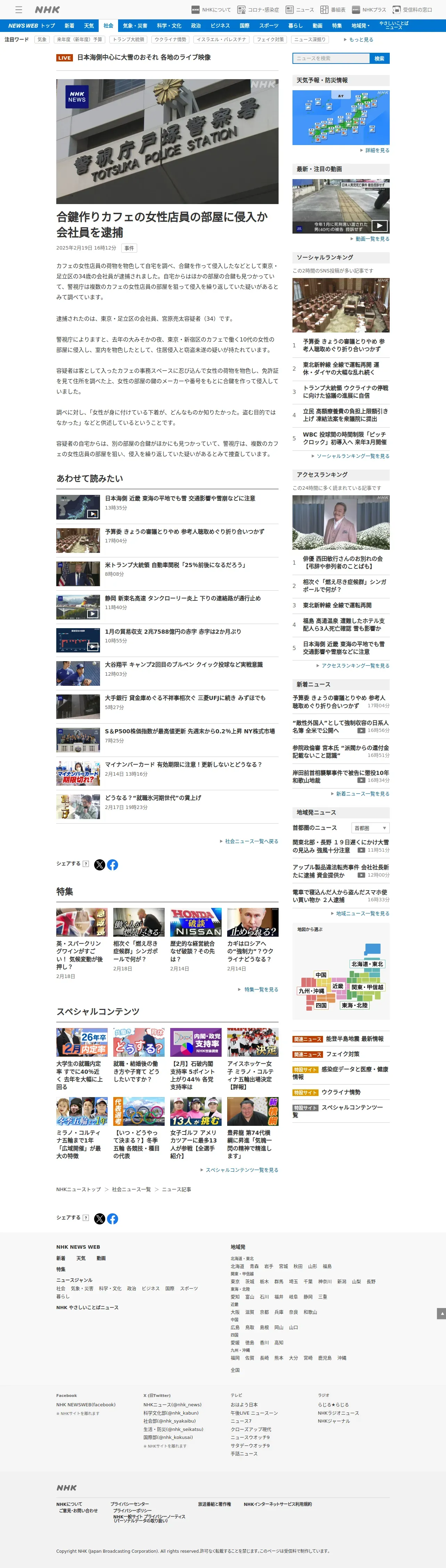Share on X below the article
The height and width of the screenshot is (1568, 446).
[99, 865]
